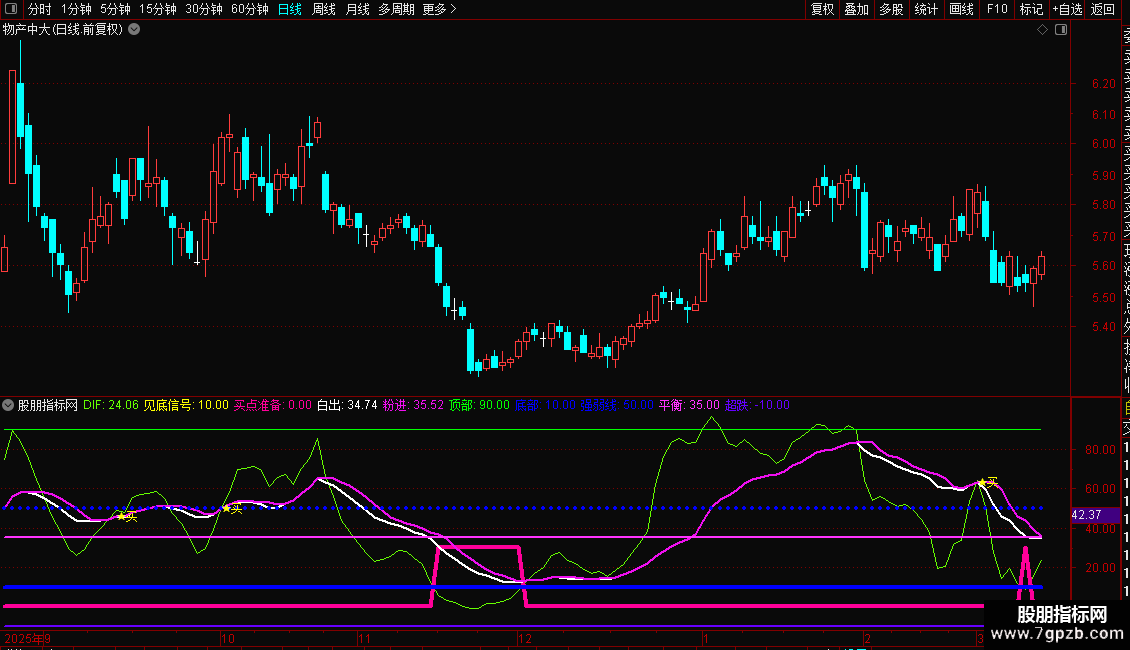Click the latest star buy signal in March
The image size is (1130, 650).
(983, 483)
